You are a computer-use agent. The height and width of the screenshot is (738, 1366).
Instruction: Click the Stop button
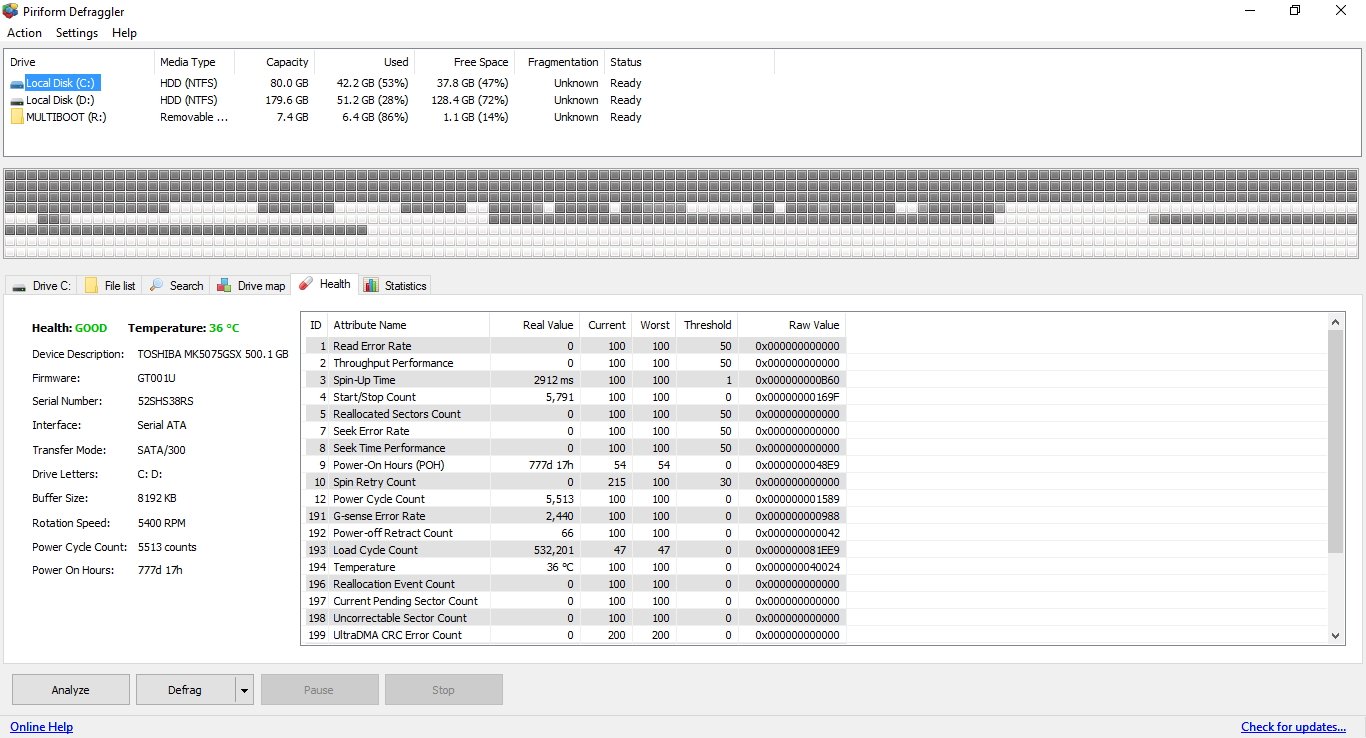coord(444,690)
